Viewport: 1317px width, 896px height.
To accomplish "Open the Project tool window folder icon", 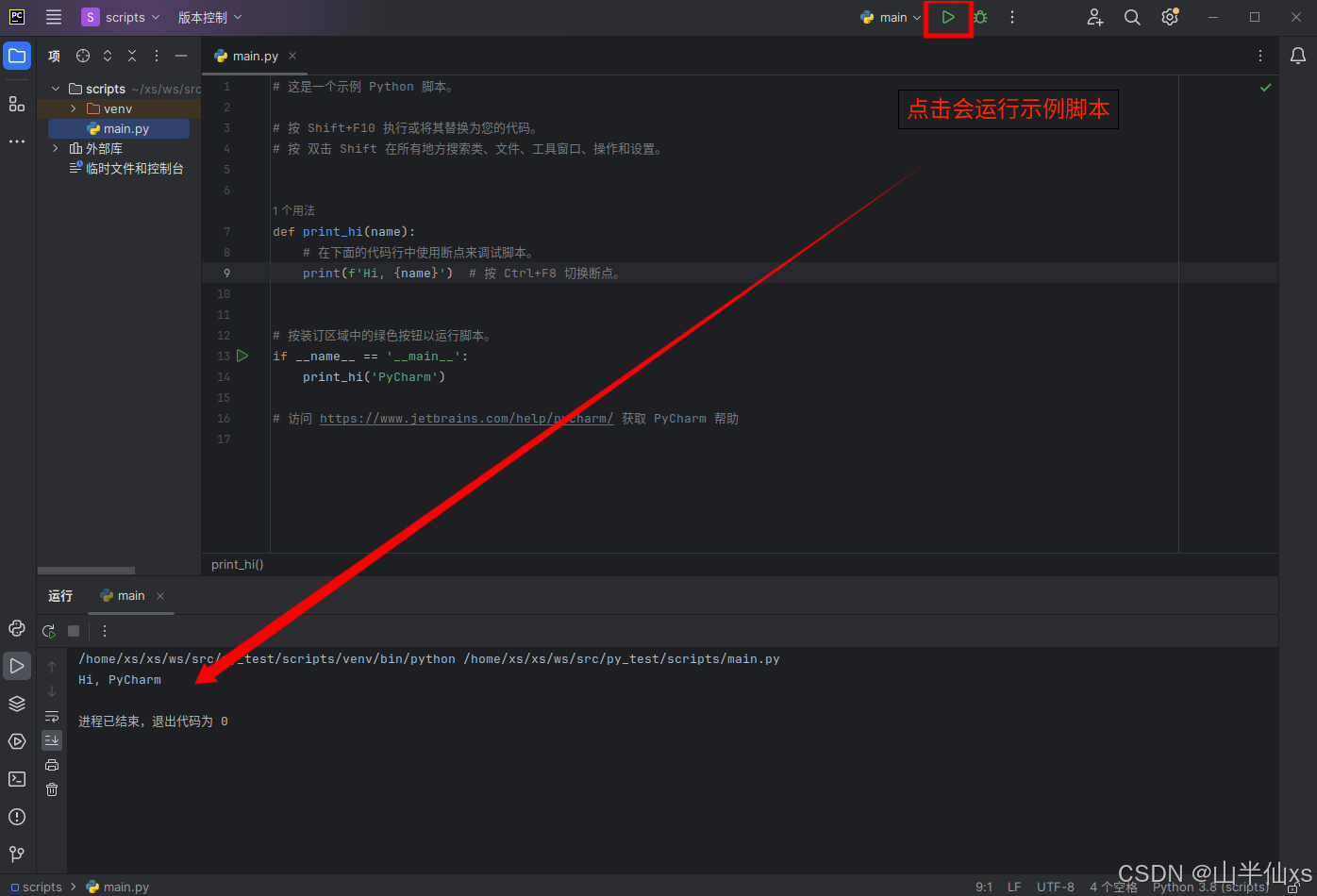I will 17,56.
